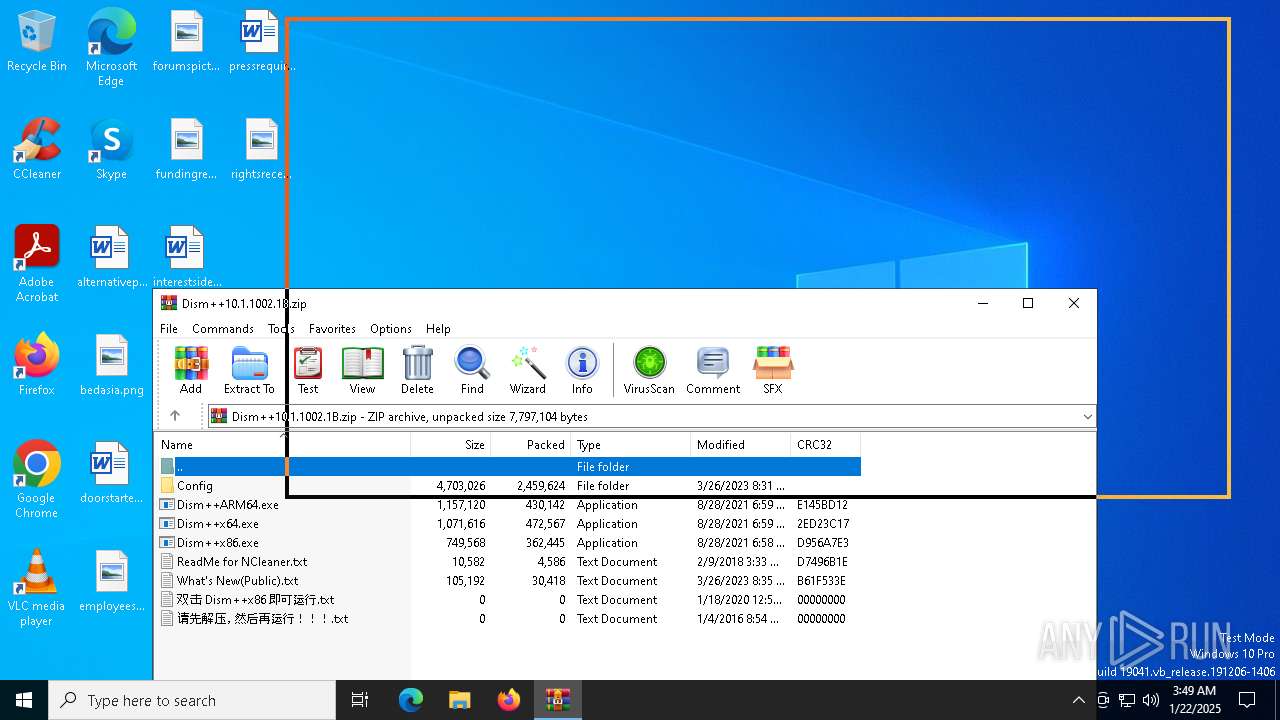Click the View file icon
The image size is (1280, 720).
[362, 370]
